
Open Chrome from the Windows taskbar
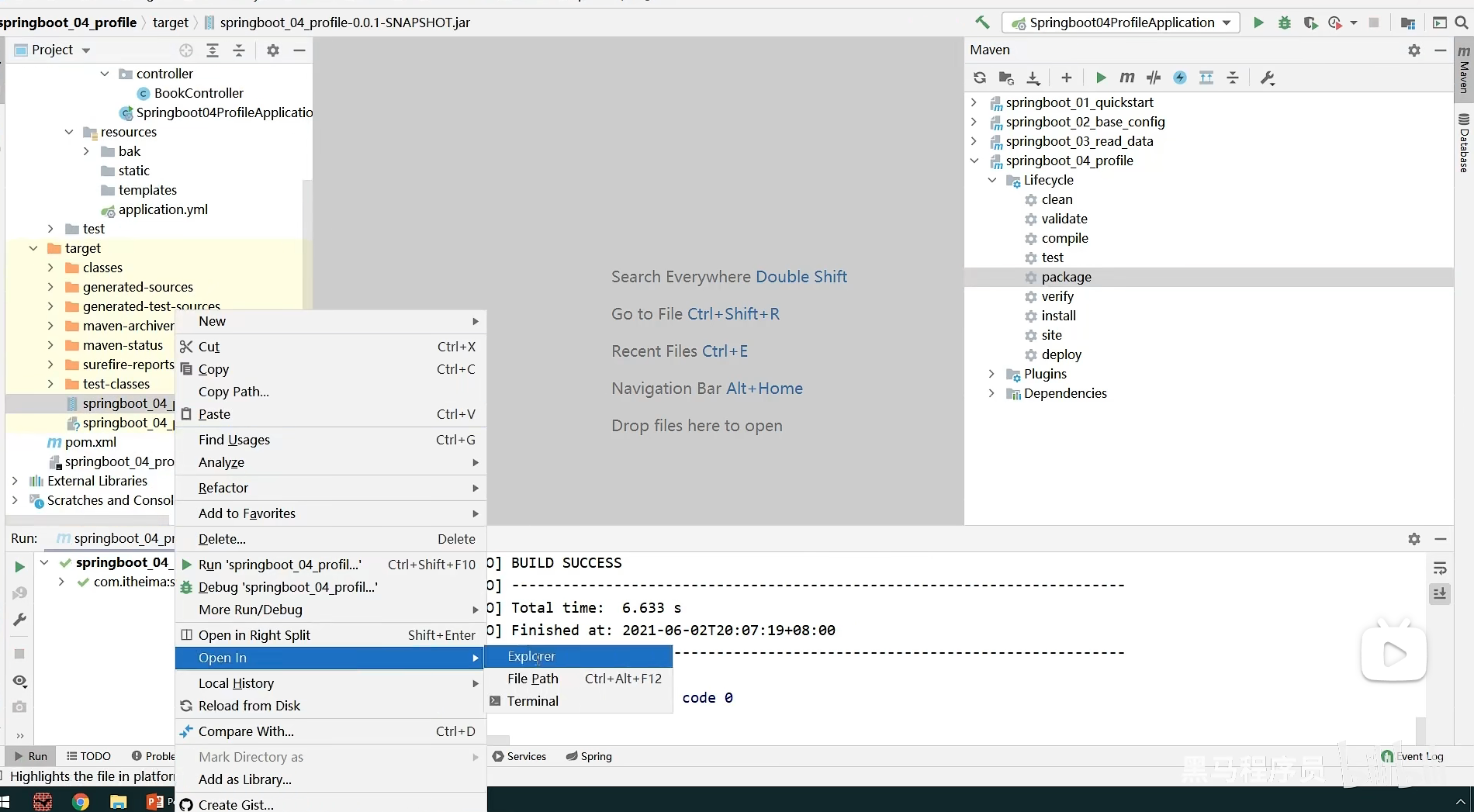click(81, 801)
